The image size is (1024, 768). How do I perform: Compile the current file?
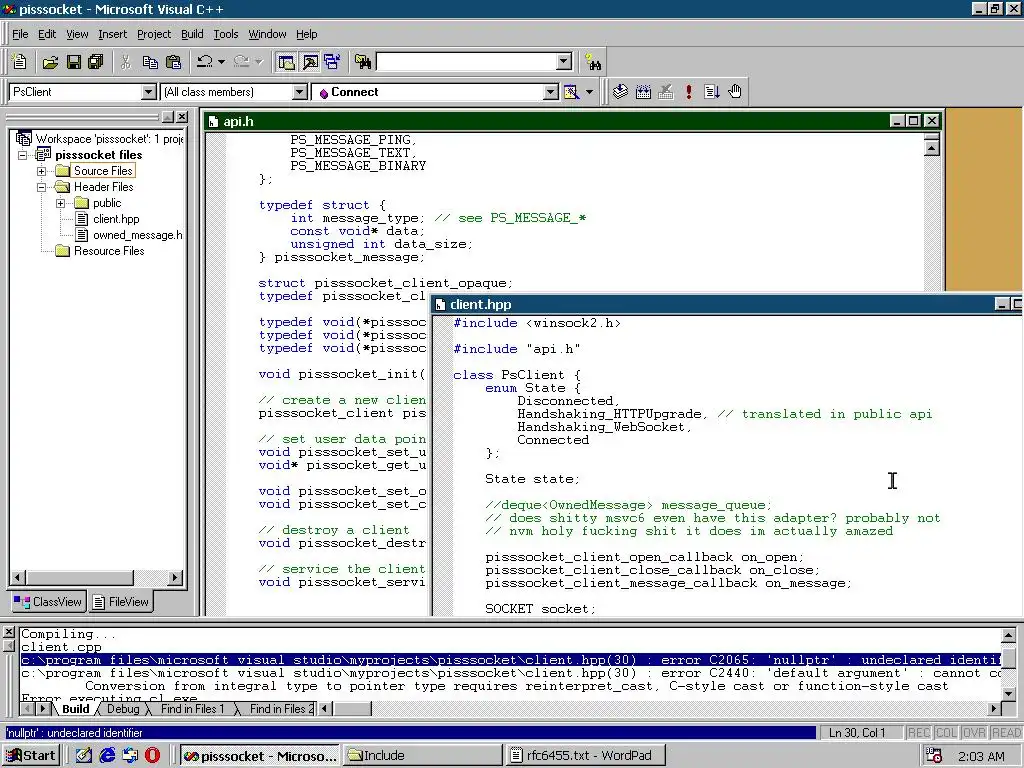(x=620, y=92)
